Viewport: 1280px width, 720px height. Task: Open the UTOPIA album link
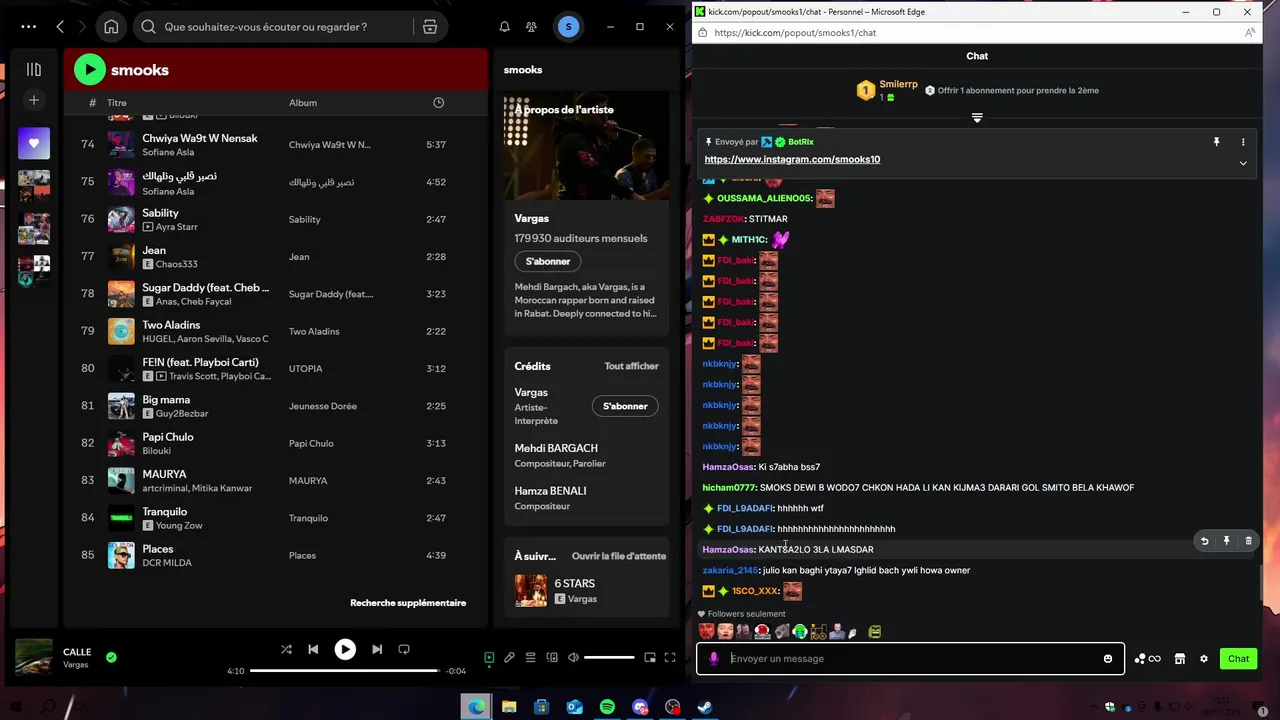pyautogui.click(x=306, y=369)
